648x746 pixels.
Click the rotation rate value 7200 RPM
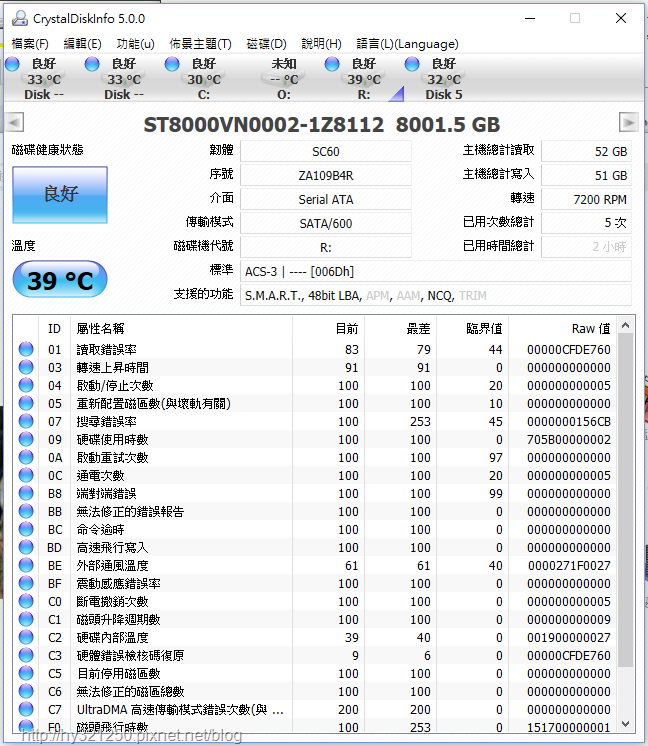click(586, 199)
